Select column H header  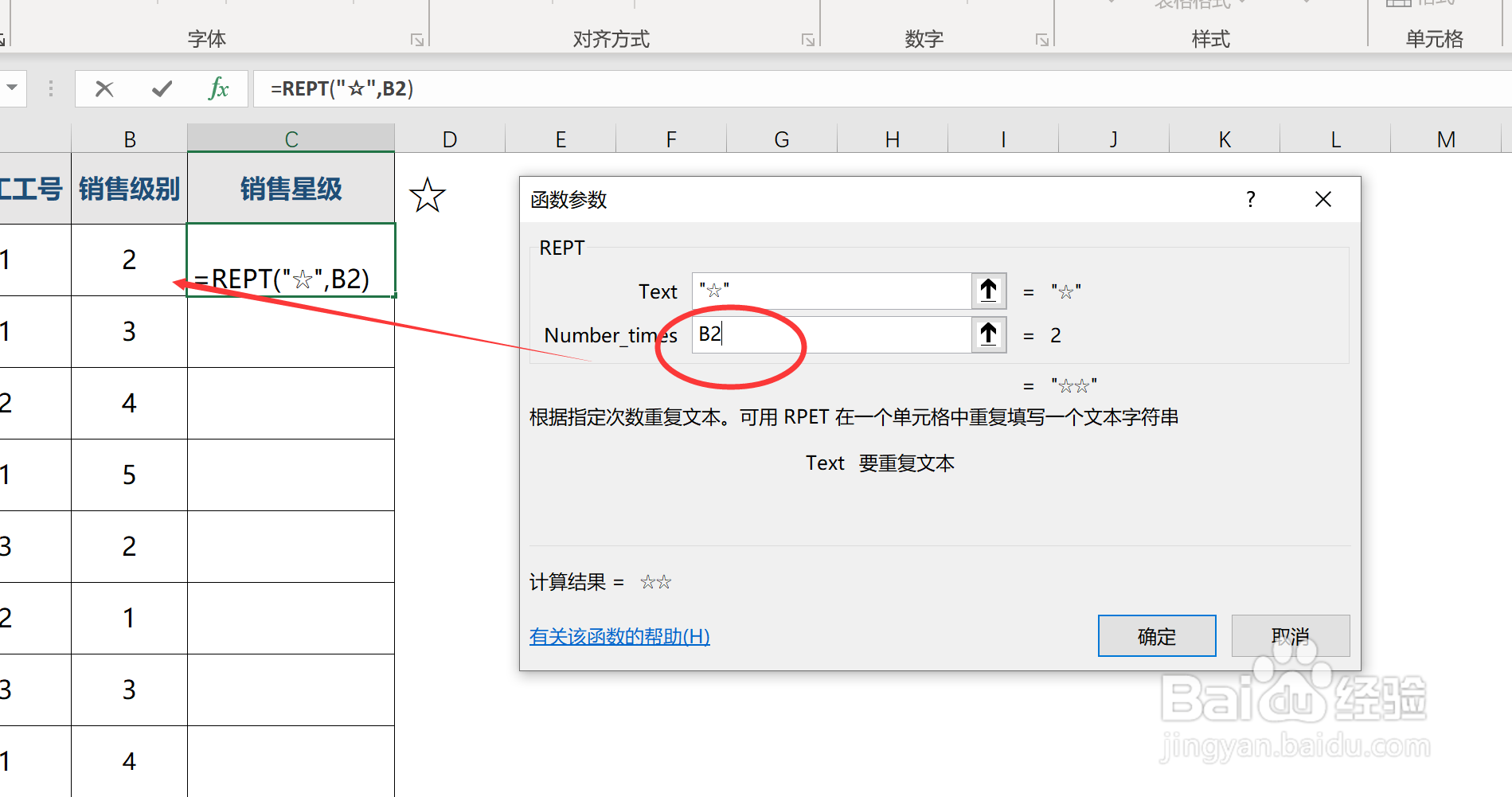pyautogui.click(x=893, y=139)
